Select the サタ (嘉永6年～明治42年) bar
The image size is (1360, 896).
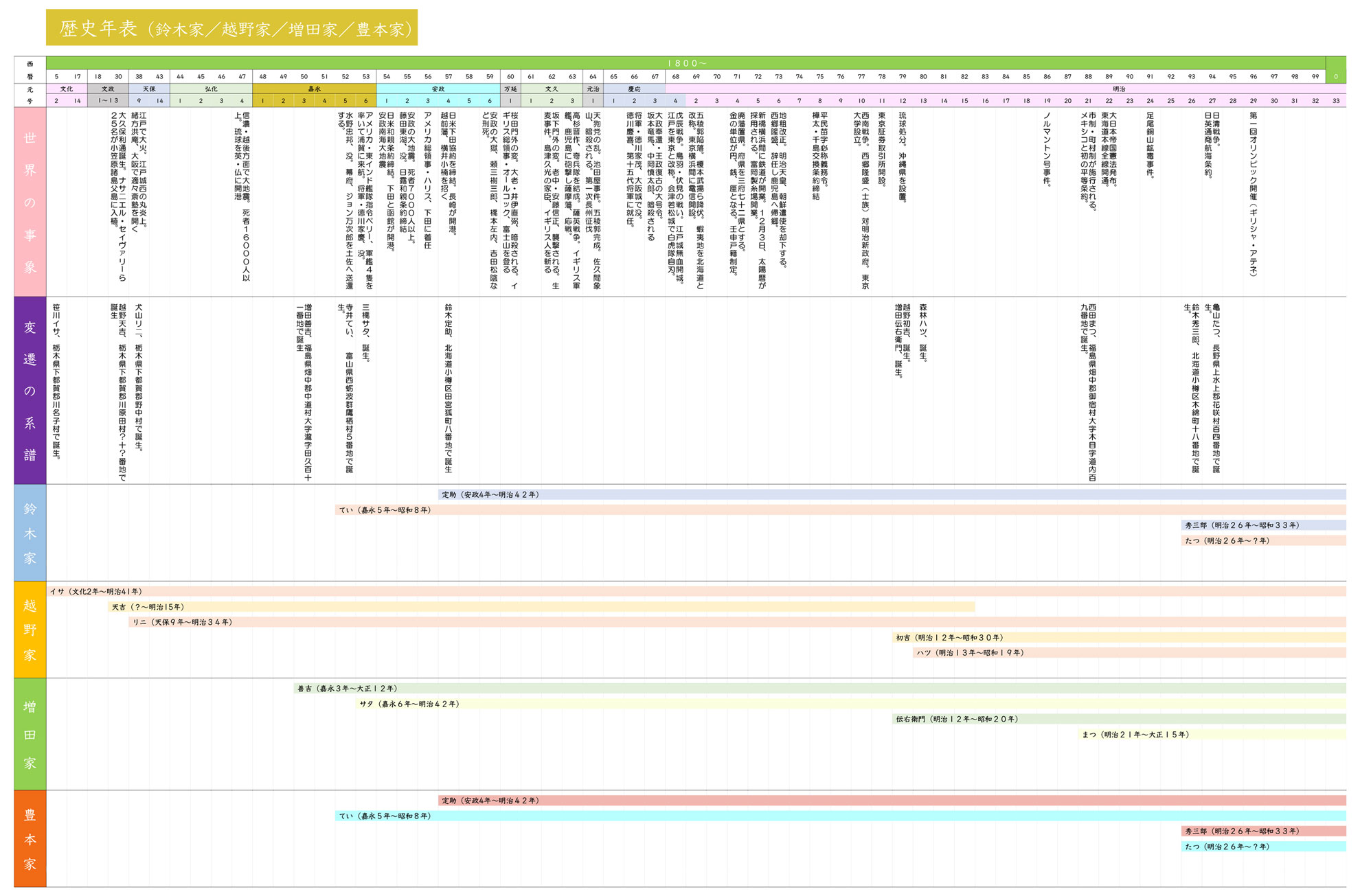point(850,704)
